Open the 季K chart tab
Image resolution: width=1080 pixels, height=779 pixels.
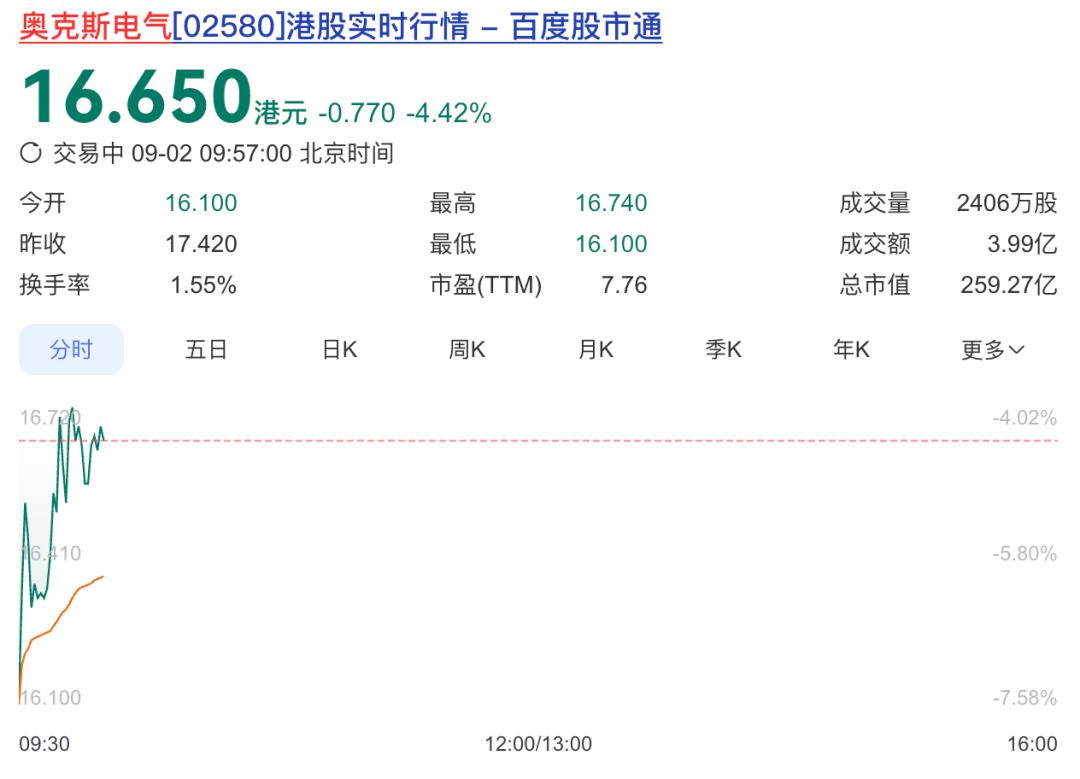[x=723, y=349]
